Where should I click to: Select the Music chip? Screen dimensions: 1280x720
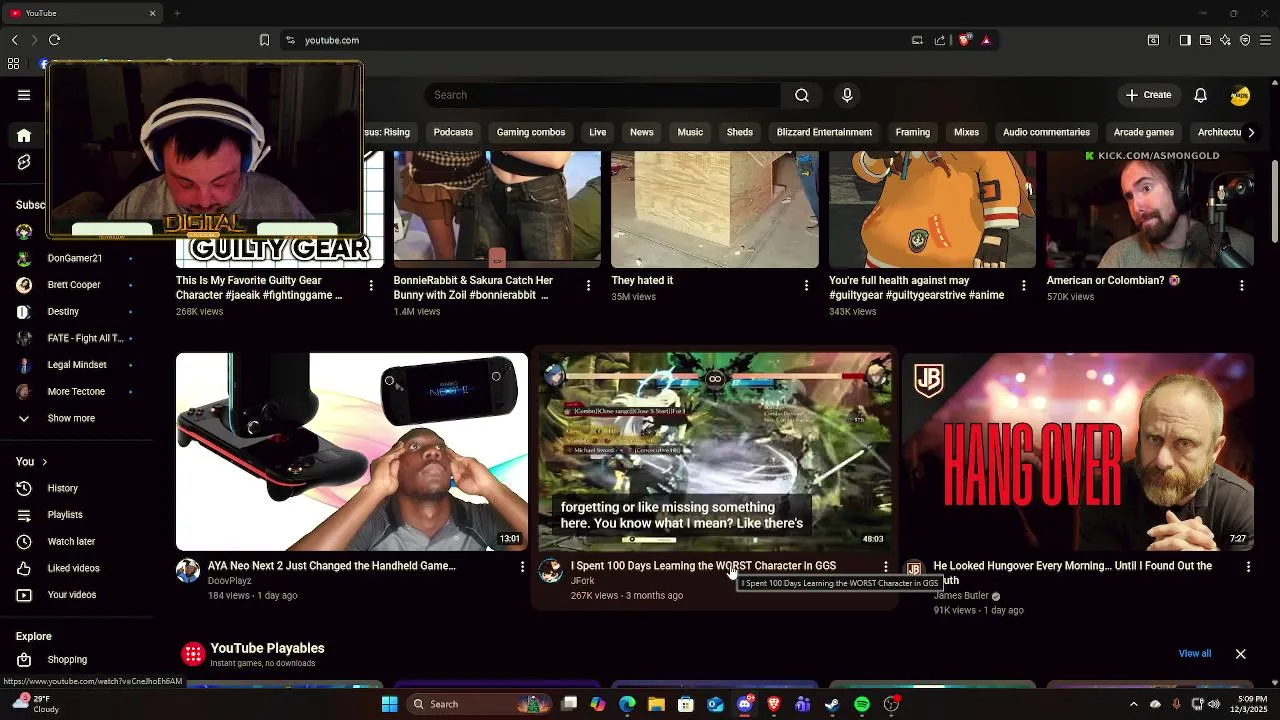pyautogui.click(x=690, y=132)
